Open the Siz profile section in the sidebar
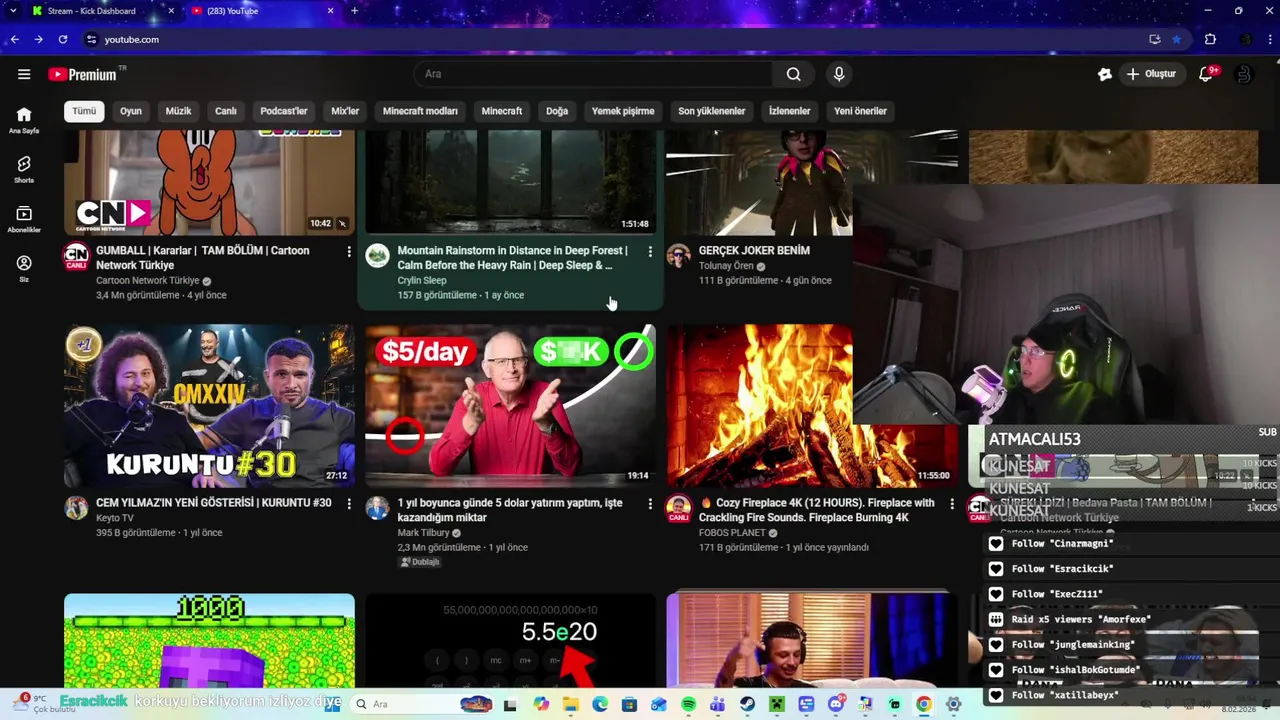Screen dimensions: 1280x720 click(24, 268)
